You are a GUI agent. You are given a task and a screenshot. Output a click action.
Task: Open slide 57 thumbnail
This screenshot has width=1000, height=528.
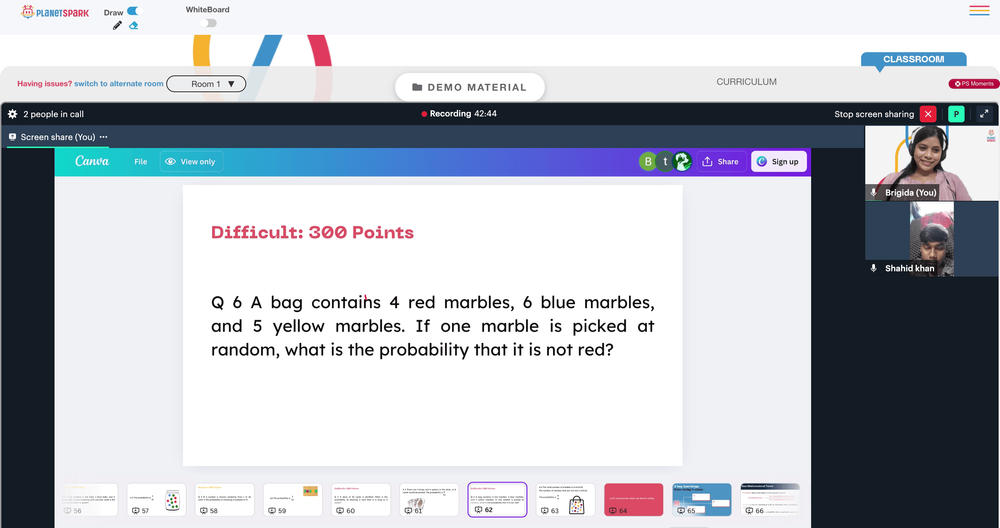coord(156,499)
